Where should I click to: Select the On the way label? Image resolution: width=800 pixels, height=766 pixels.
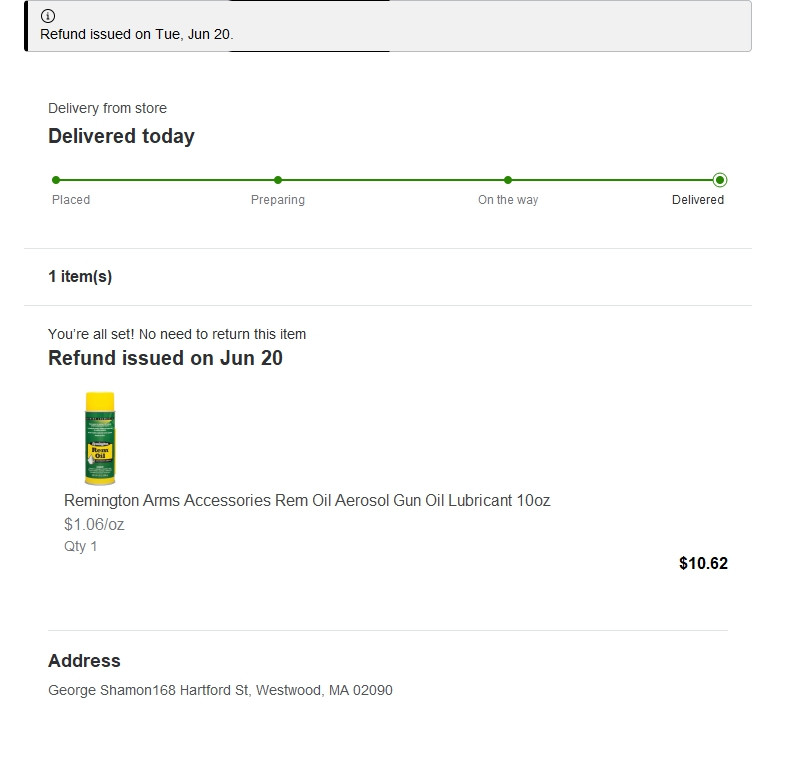(x=508, y=200)
